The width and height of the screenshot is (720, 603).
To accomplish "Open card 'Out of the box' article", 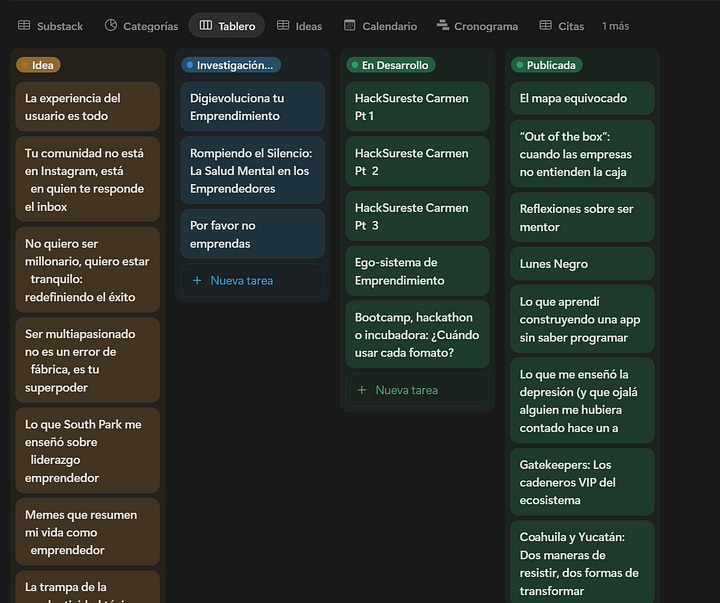I will coord(582,154).
